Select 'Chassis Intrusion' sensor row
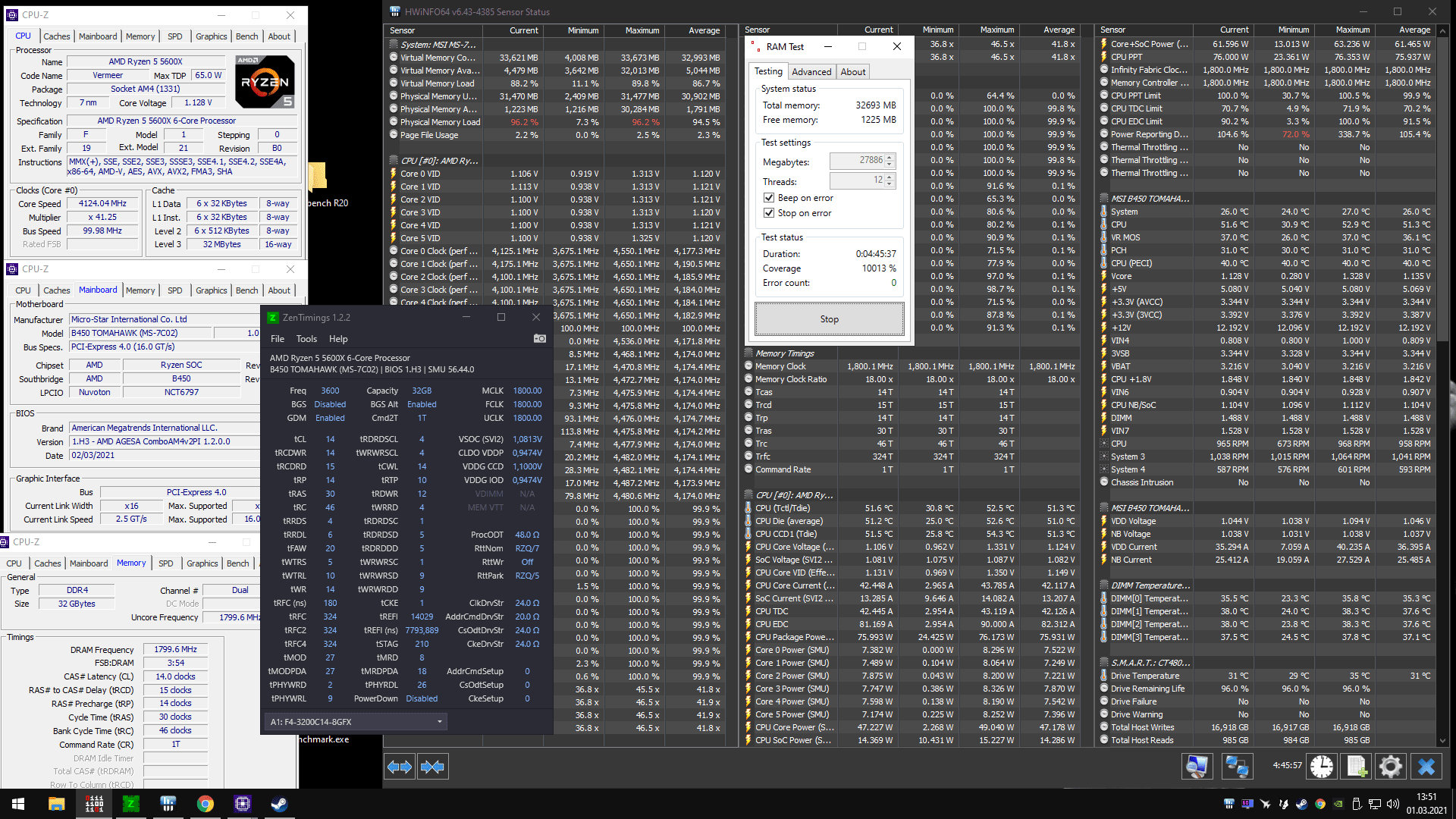Viewport: 1456px width, 819px height. pyautogui.click(x=1266, y=482)
